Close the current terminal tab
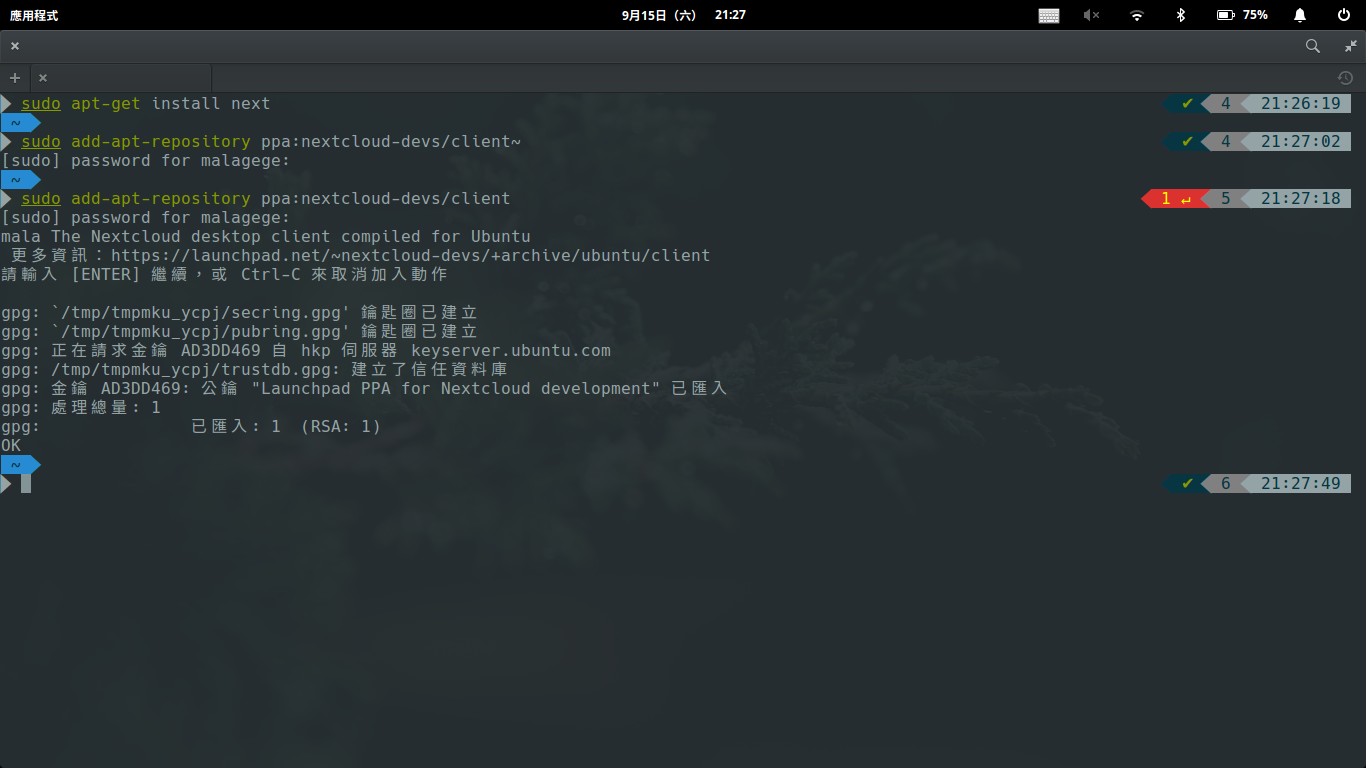 [43, 78]
